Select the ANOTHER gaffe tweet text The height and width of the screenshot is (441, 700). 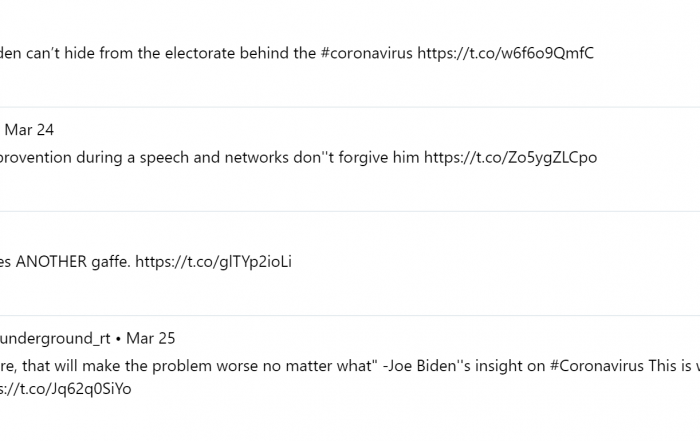tap(146, 262)
